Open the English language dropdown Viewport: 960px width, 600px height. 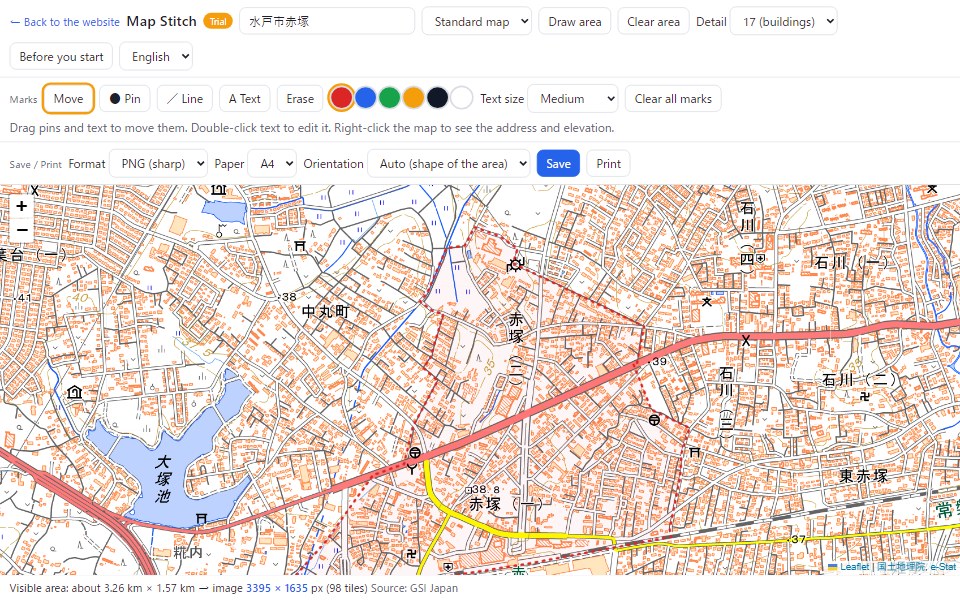[156, 56]
